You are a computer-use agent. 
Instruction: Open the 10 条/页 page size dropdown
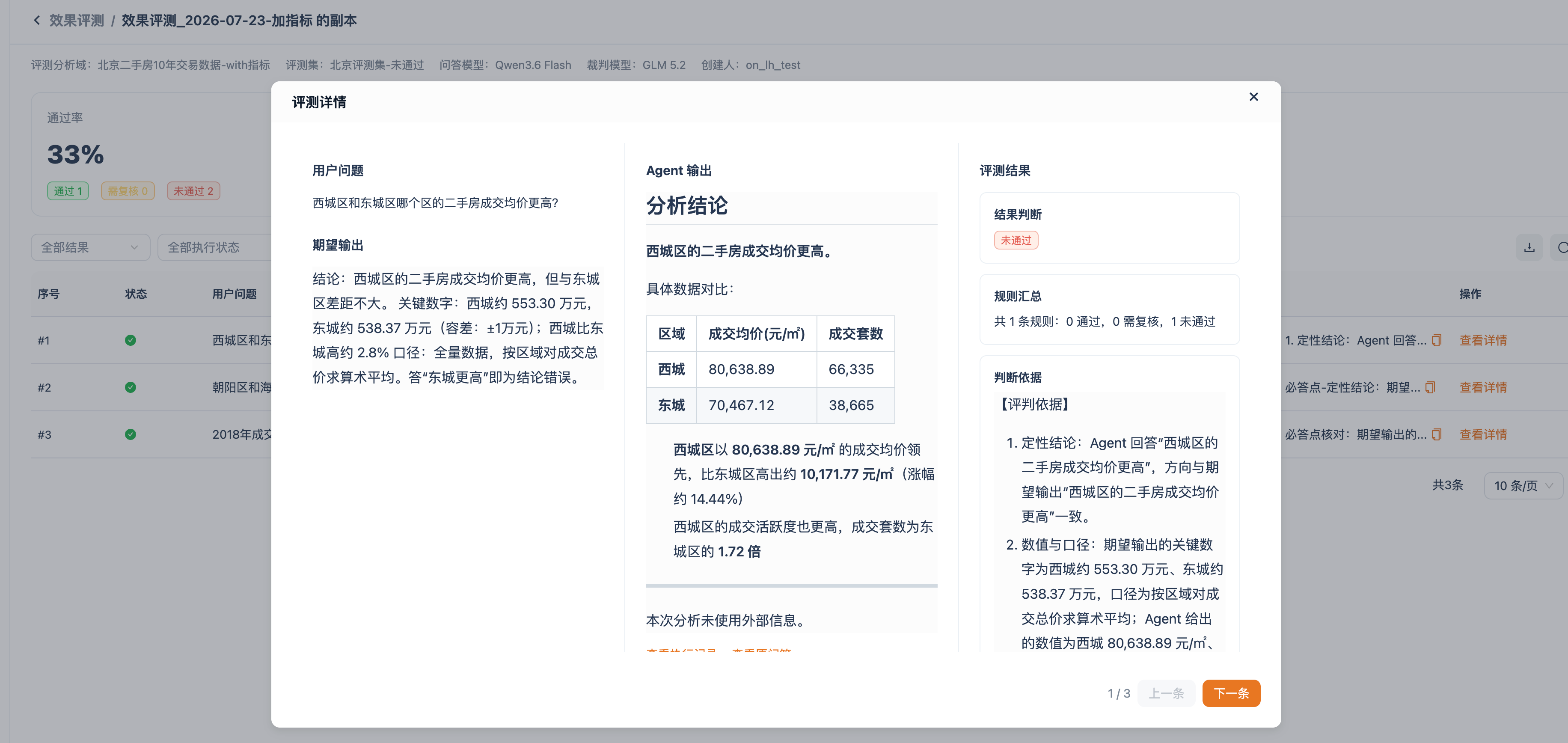1523,485
